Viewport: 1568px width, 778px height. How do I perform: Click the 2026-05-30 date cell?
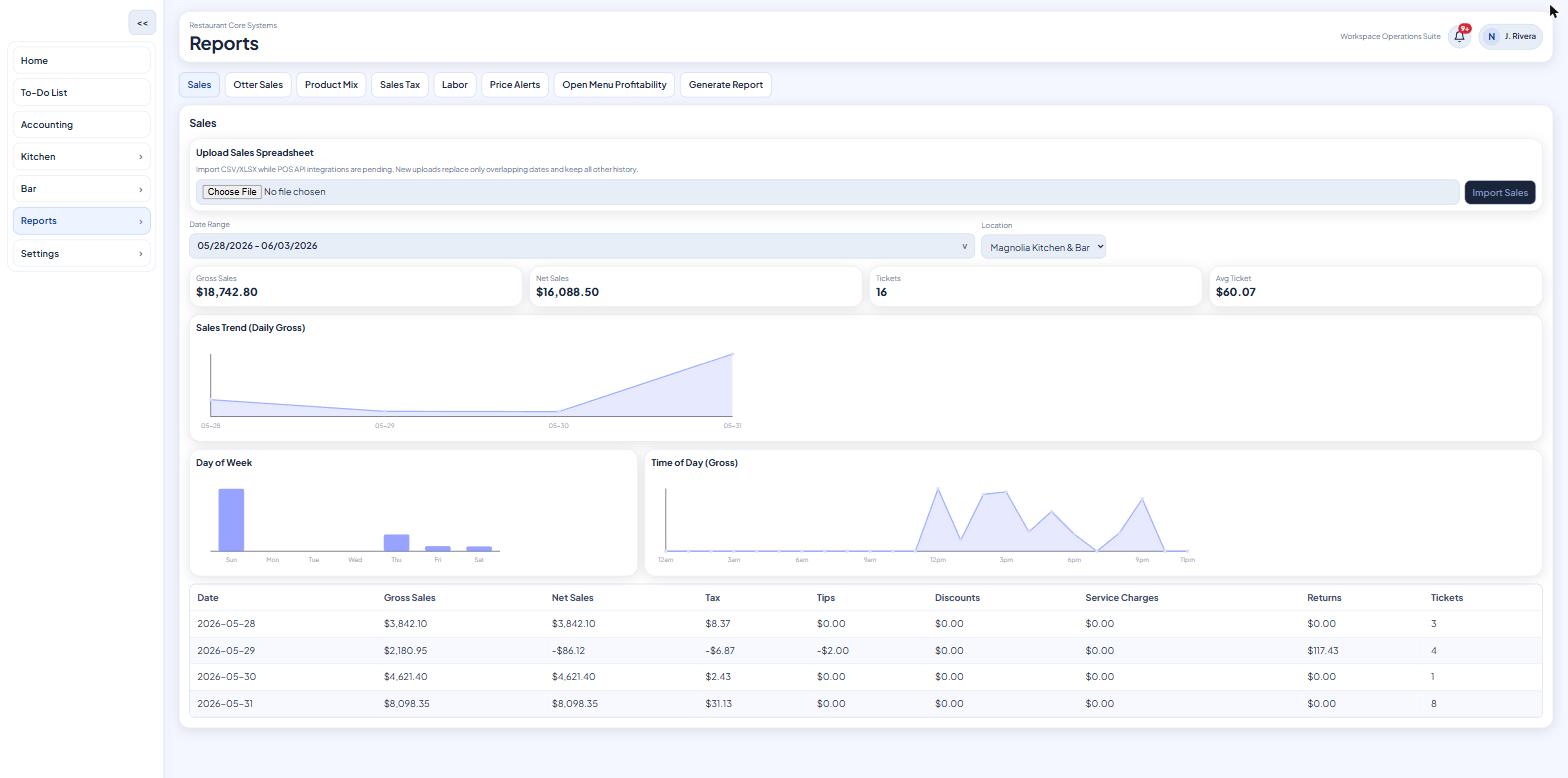[x=226, y=677]
